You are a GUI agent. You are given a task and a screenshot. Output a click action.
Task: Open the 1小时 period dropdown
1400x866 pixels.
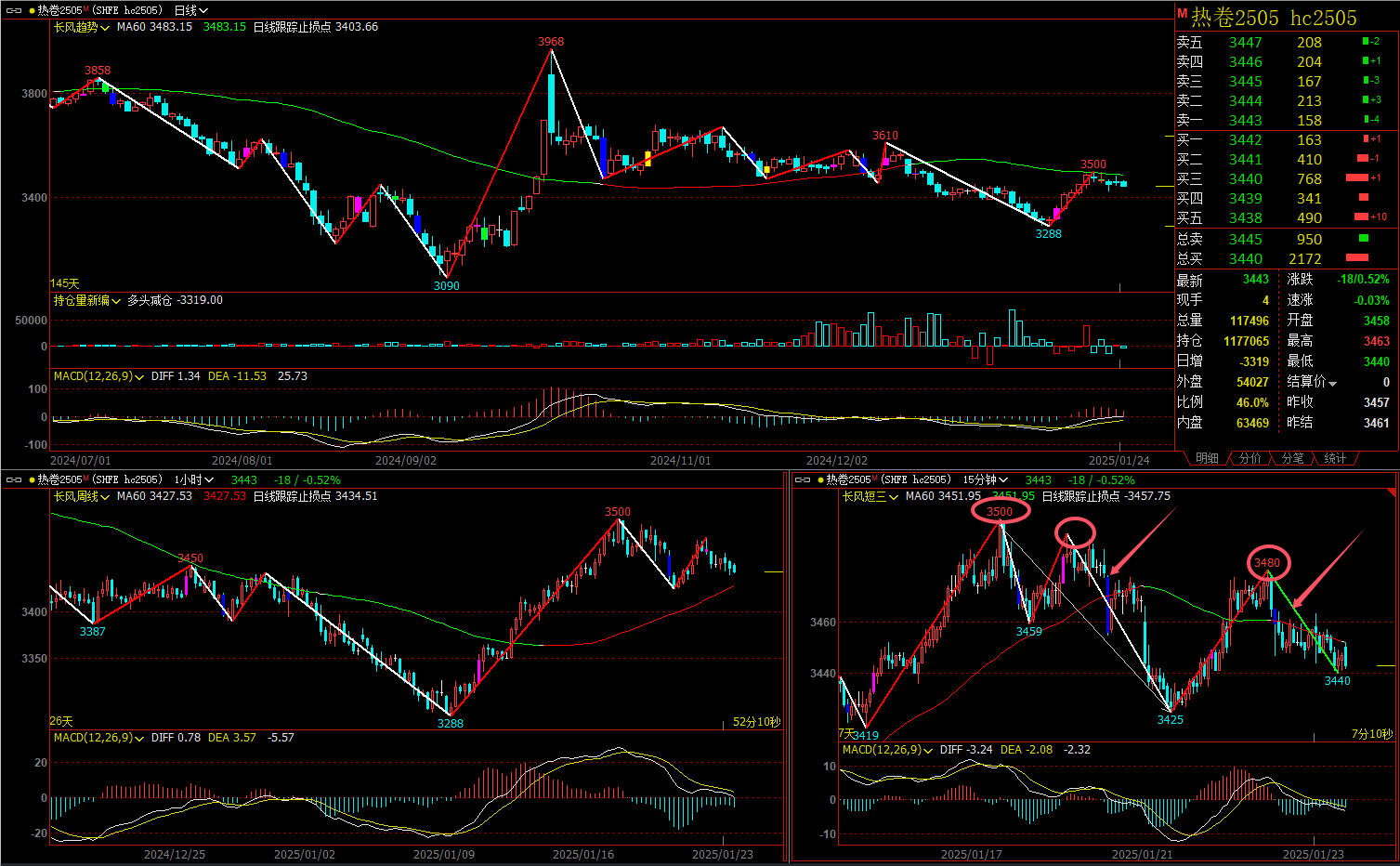click(194, 479)
